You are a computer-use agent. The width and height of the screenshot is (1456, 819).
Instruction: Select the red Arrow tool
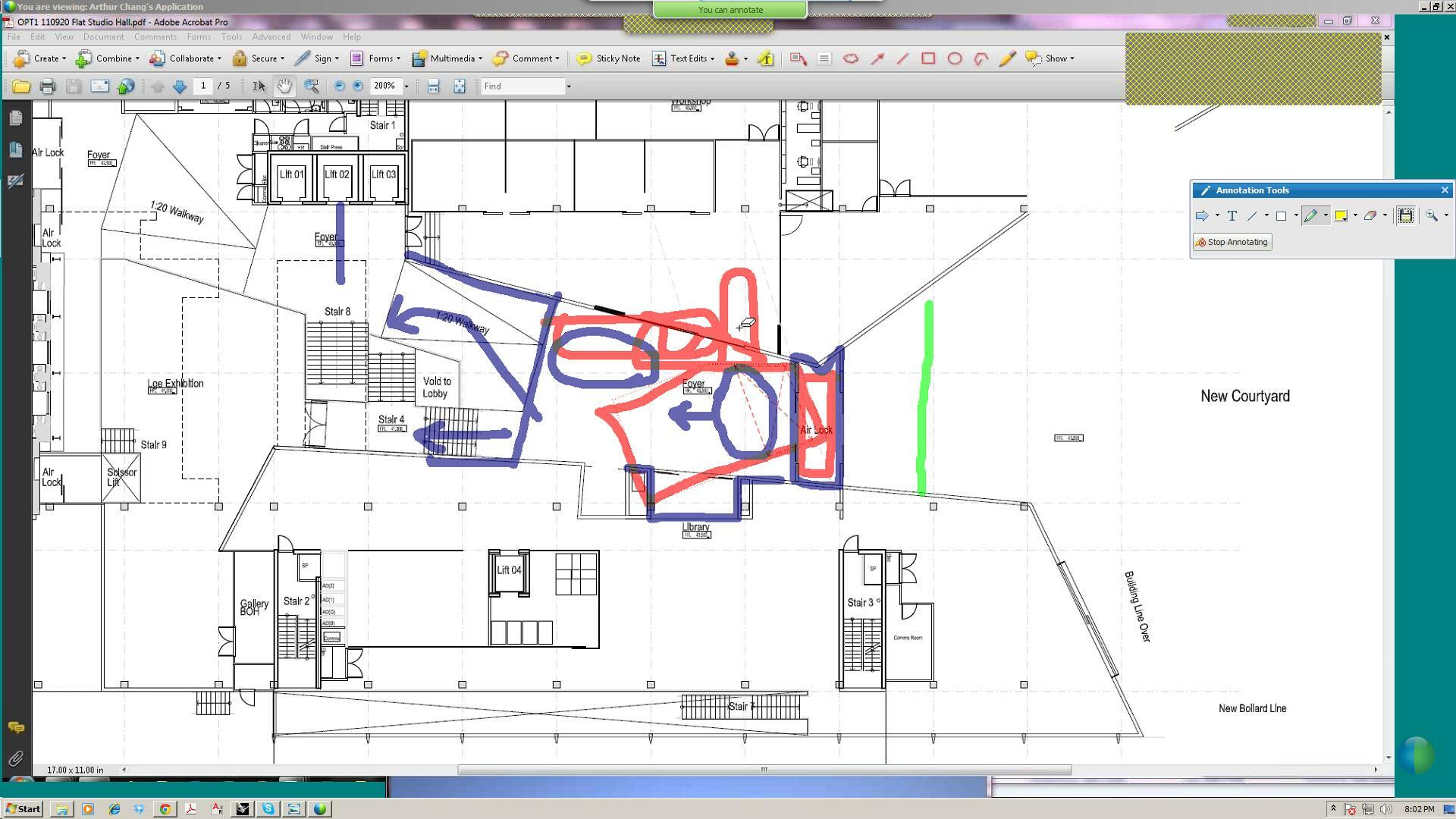(877, 58)
